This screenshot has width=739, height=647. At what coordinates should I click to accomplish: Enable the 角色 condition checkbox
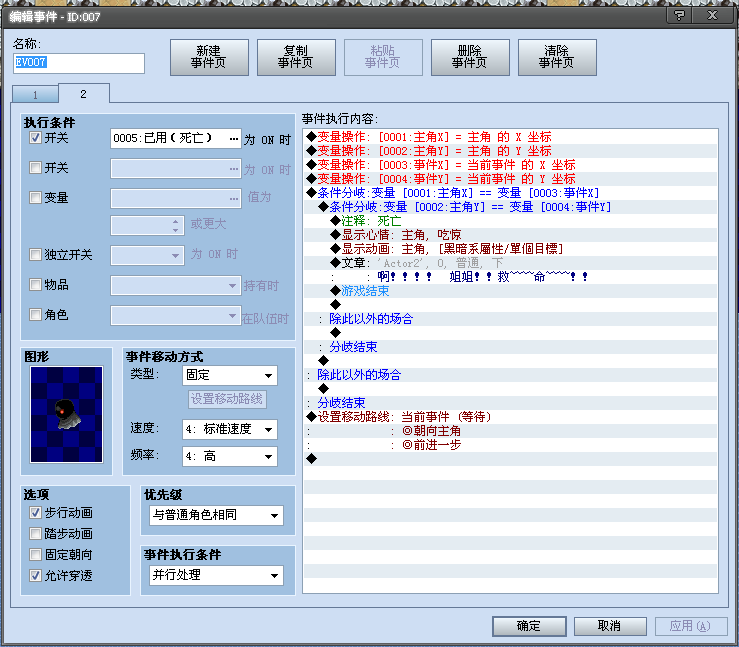pos(35,314)
